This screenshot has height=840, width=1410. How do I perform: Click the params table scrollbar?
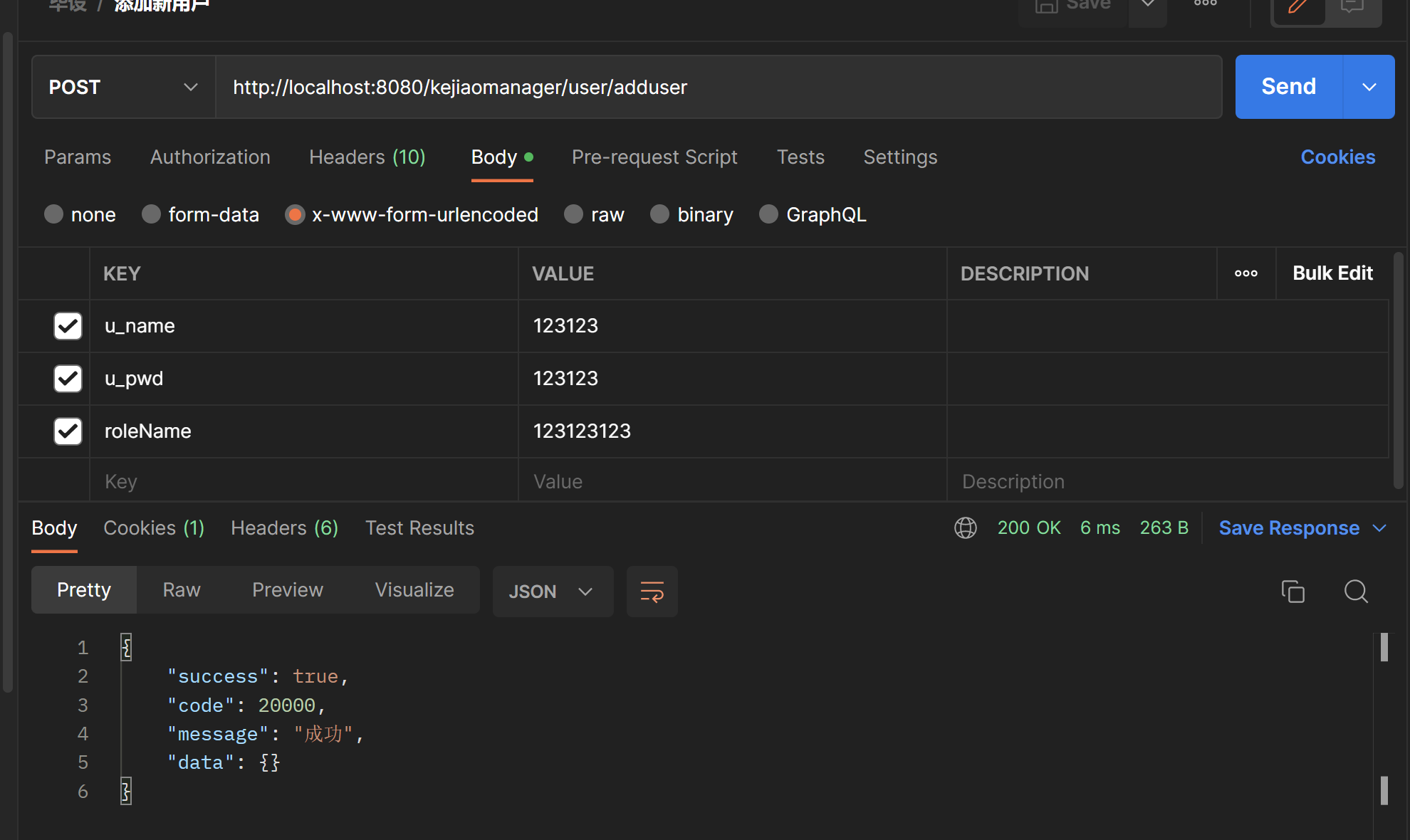point(1399,370)
